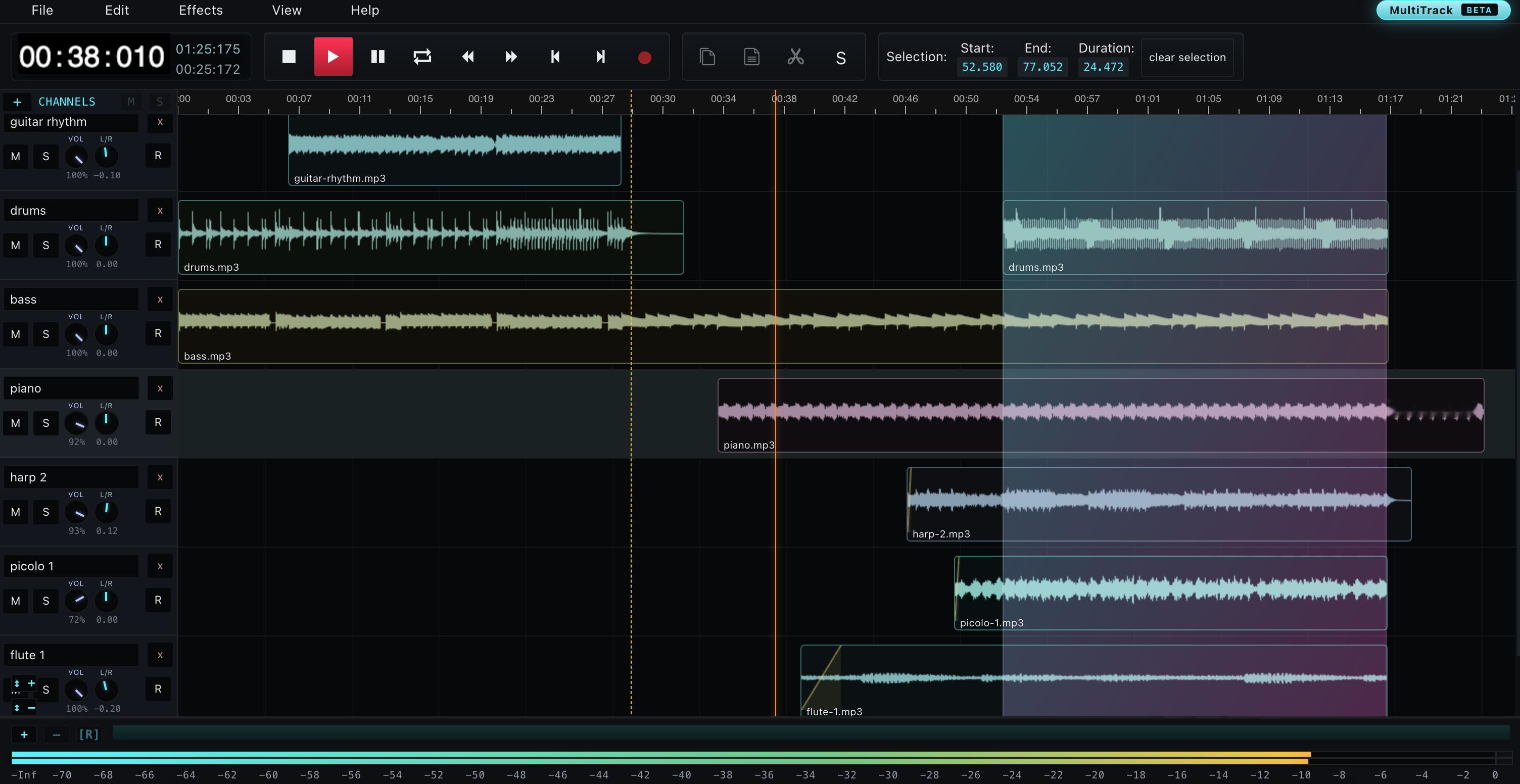This screenshot has height=784, width=1520.
Task: Zoom in timeline with bottom plus button
Action: 24,734
